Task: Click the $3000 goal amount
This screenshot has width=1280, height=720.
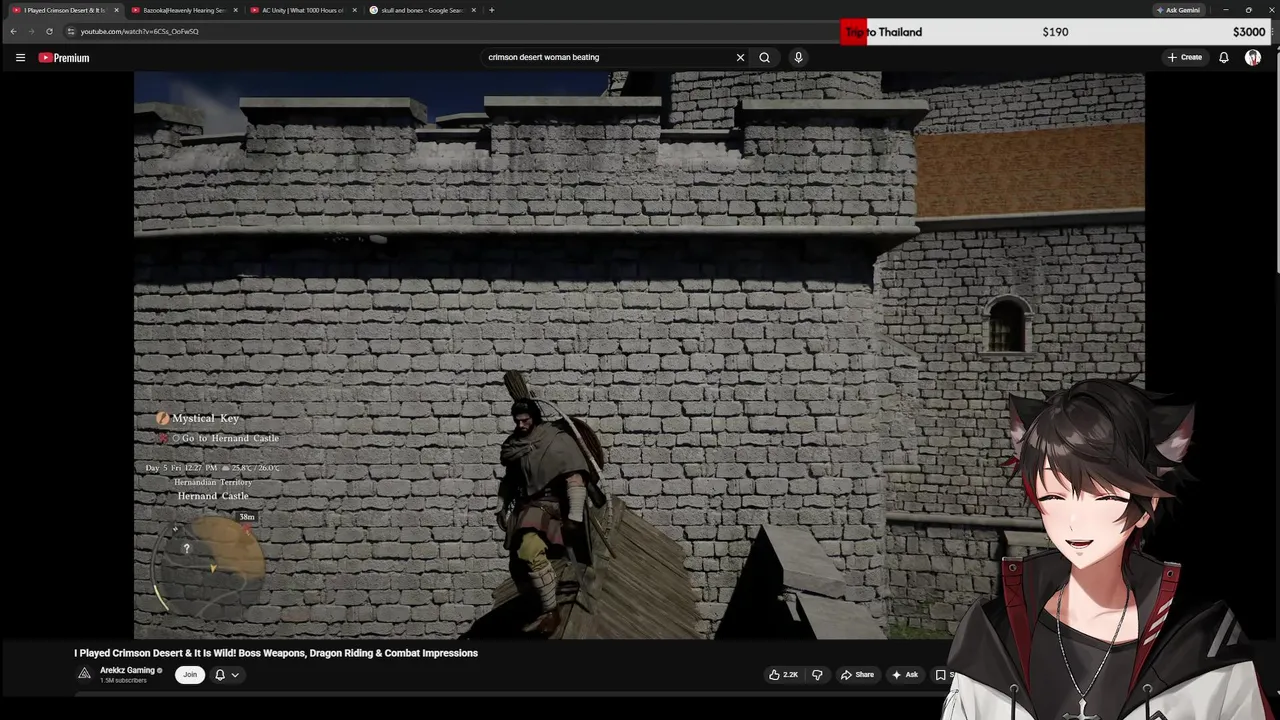Action: tap(1249, 32)
